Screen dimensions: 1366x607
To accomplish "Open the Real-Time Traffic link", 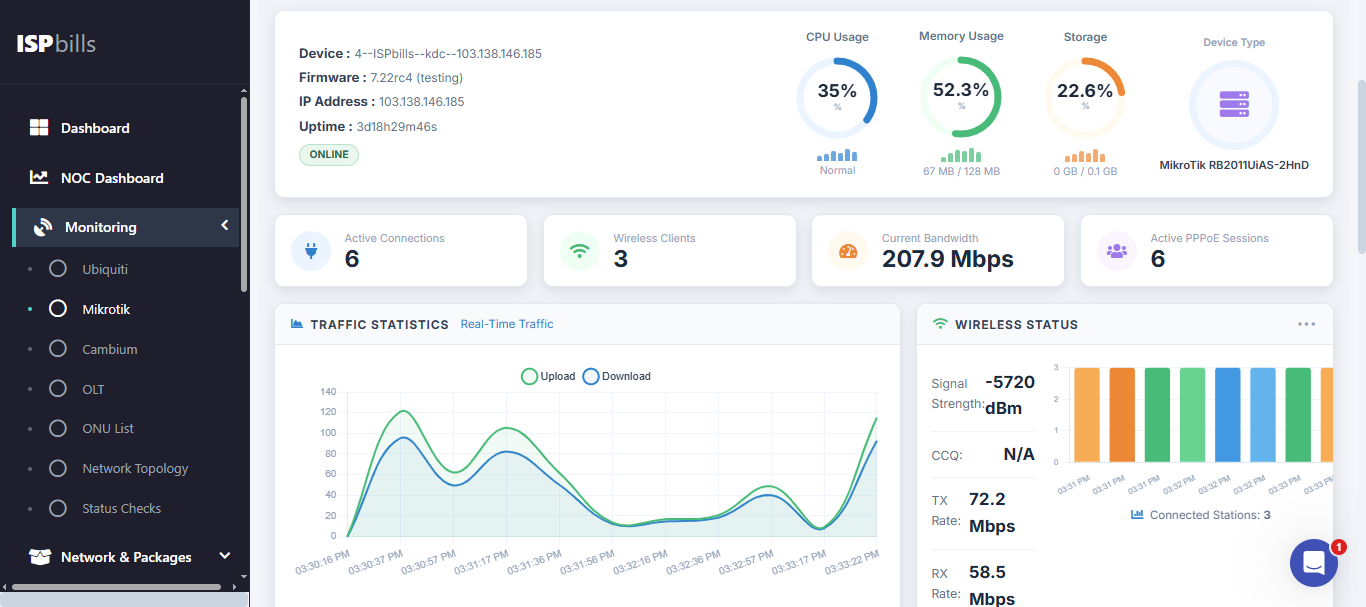I will click(507, 324).
